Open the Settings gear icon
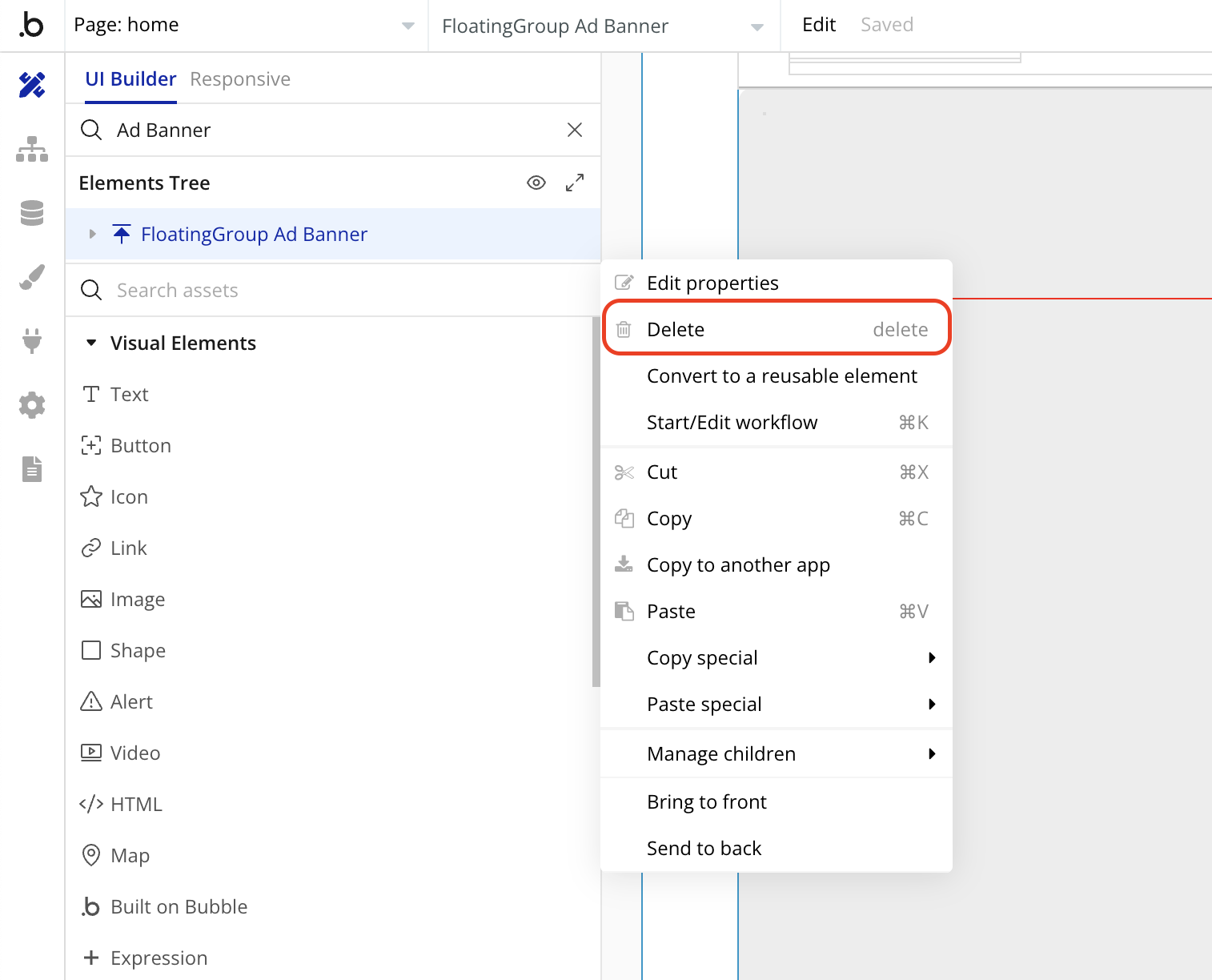The width and height of the screenshot is (1212, 980). (32, 405)
